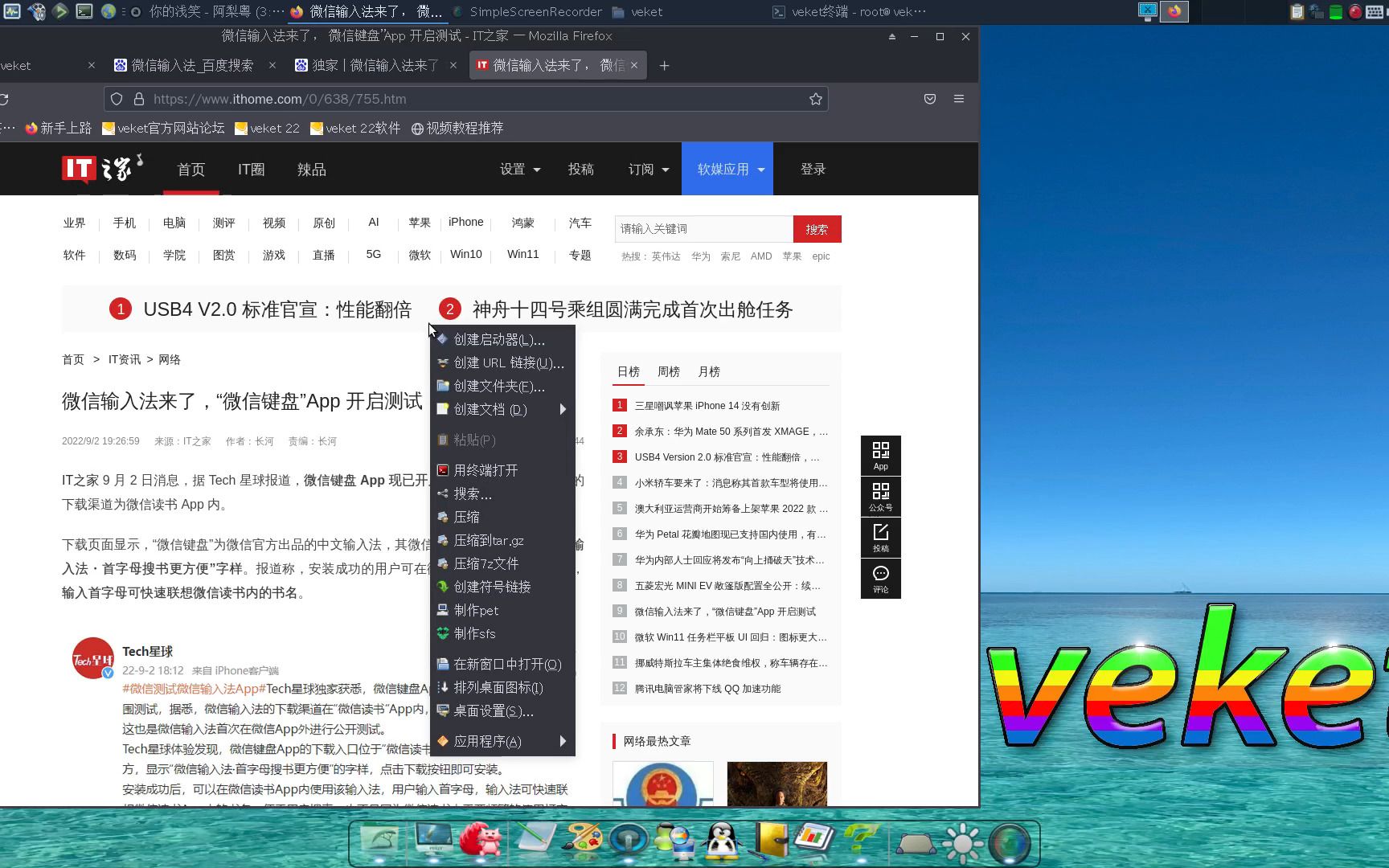
Task: Bookmark this page with the star icon
Action: pos(815,99)
